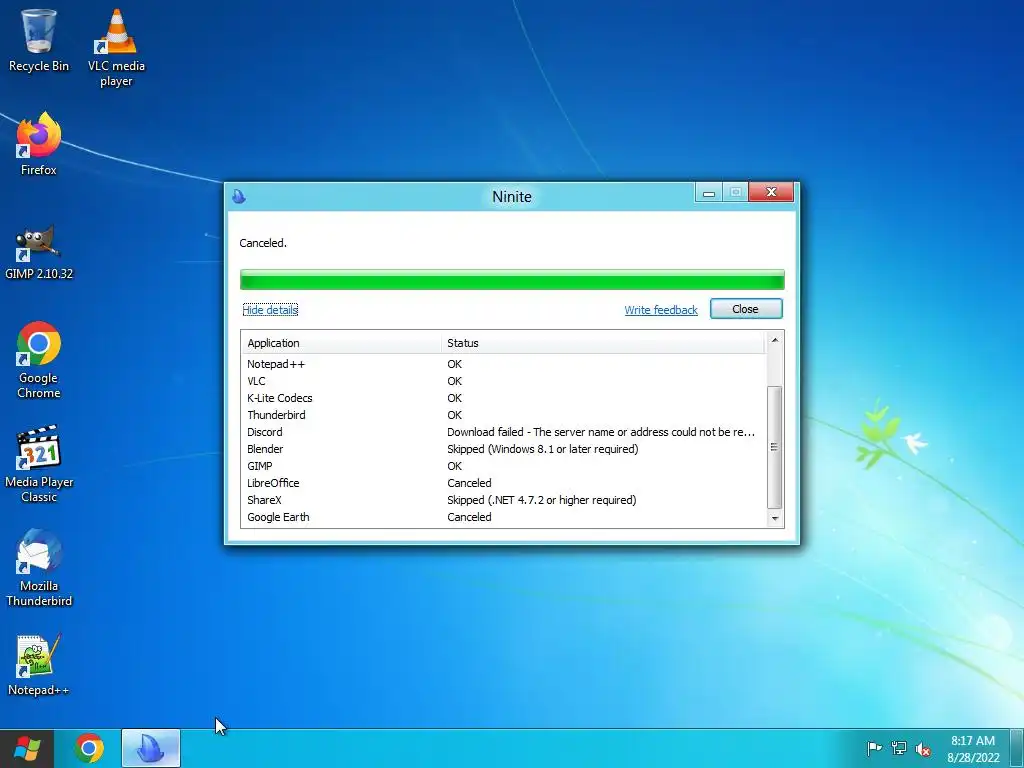Open the Recycle Bin desktop icon
The height and width of the screenshot is (768, 1024).
tap(39, 40)
